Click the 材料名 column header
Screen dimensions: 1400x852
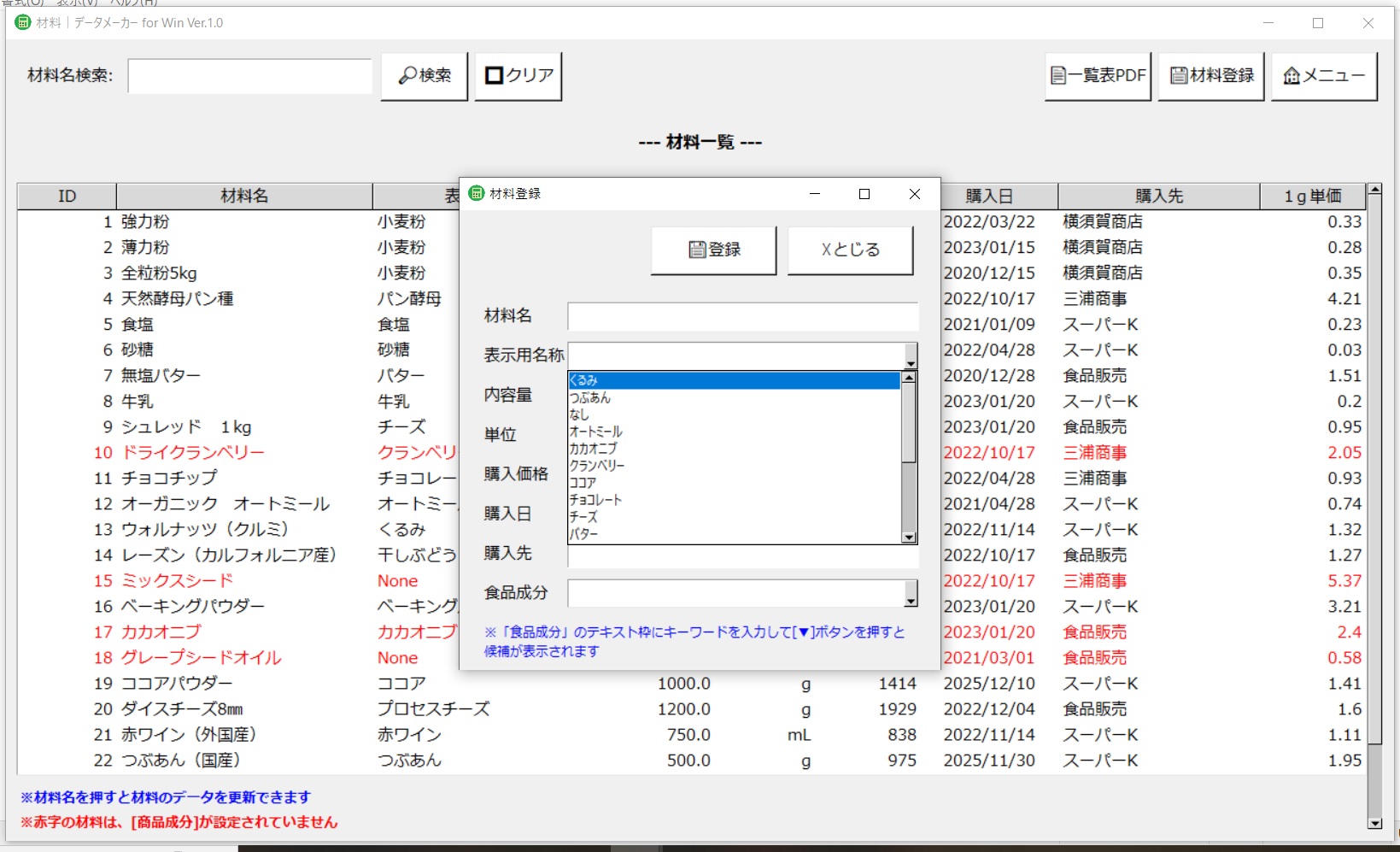[x=244, y=197]
